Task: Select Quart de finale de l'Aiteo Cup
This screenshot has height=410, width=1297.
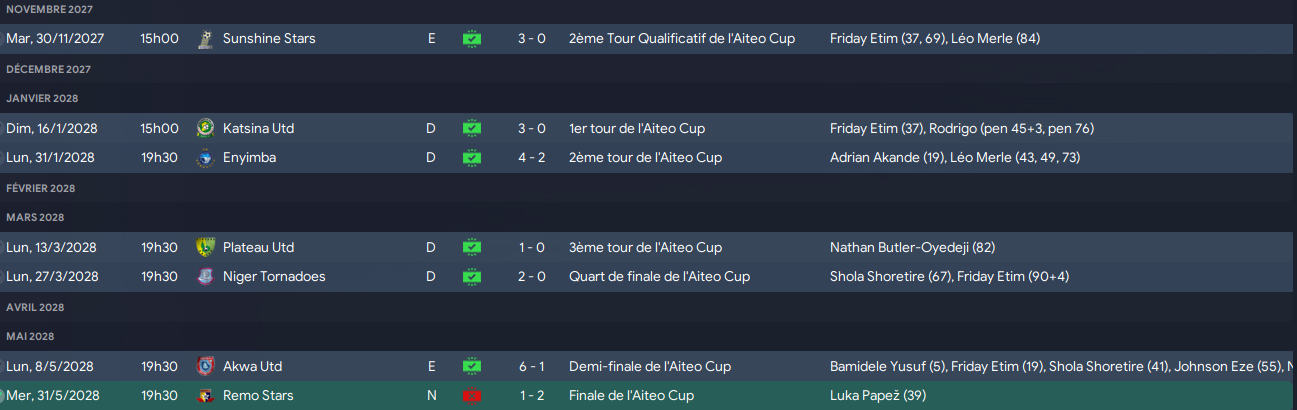Action: 659,277
